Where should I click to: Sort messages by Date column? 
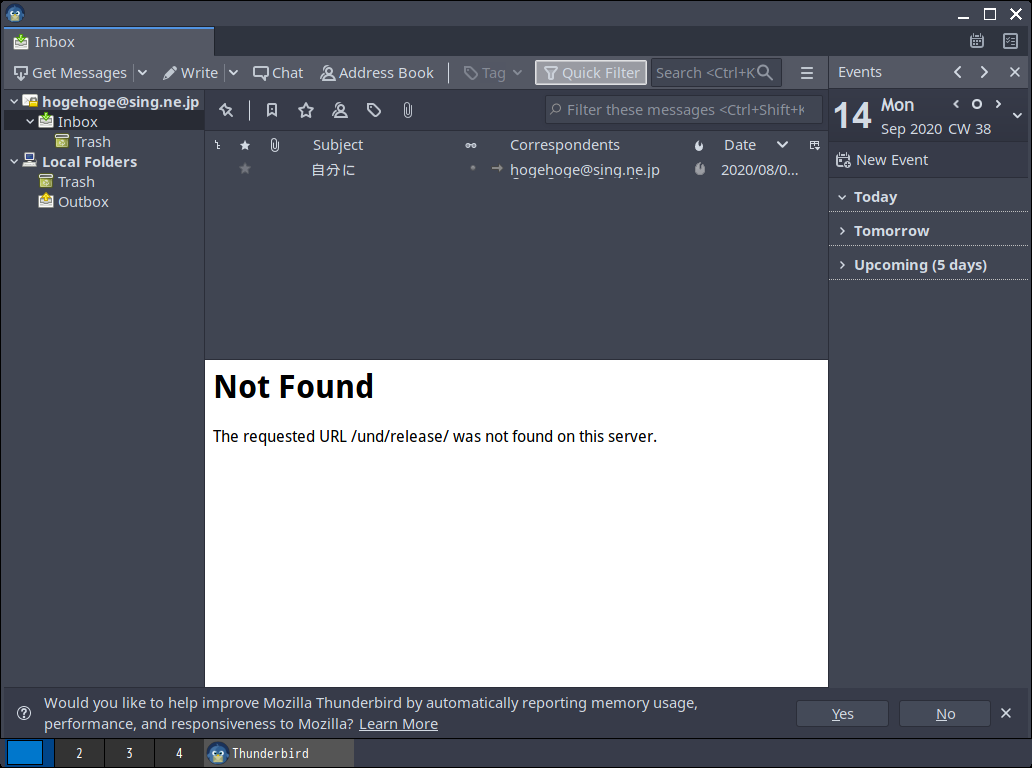pyautogui.click(x=740, y=145)
